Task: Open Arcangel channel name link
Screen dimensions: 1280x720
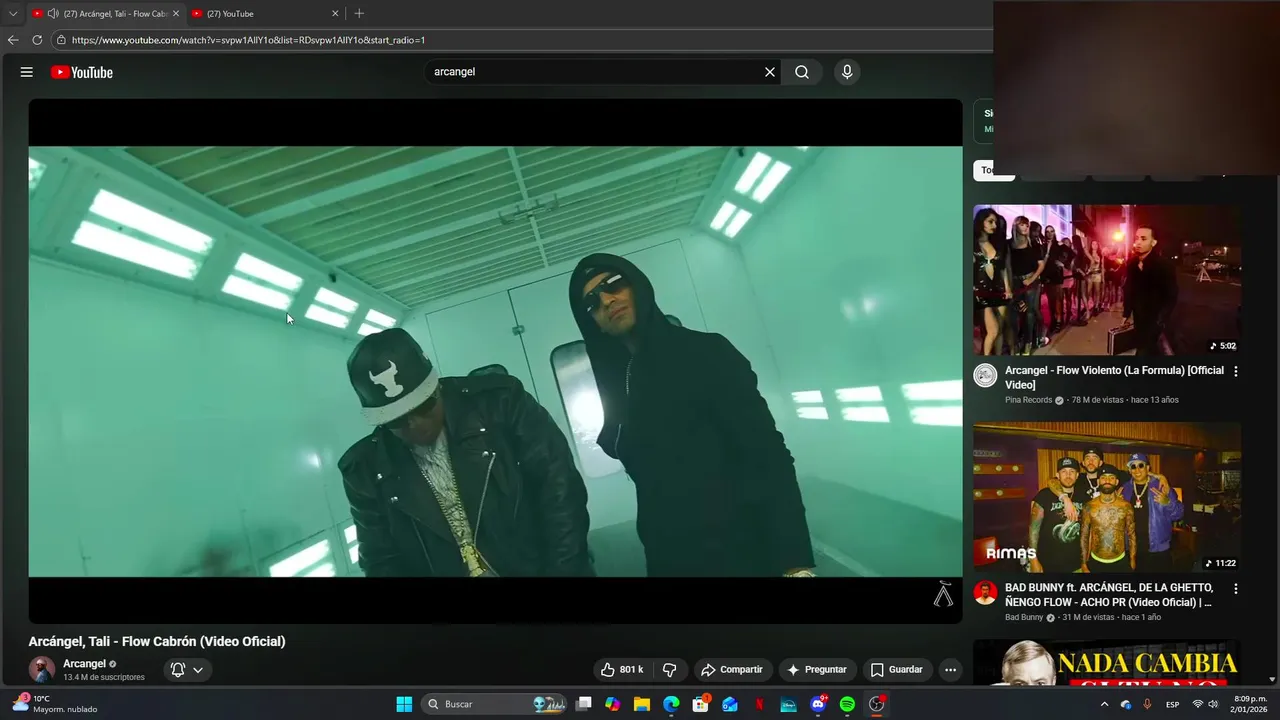Action: pyautogui.click(x=84, y=664)
